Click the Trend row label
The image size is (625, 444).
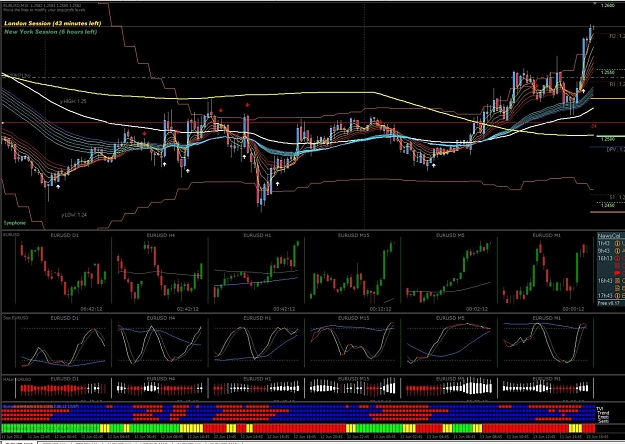point(602,412)
